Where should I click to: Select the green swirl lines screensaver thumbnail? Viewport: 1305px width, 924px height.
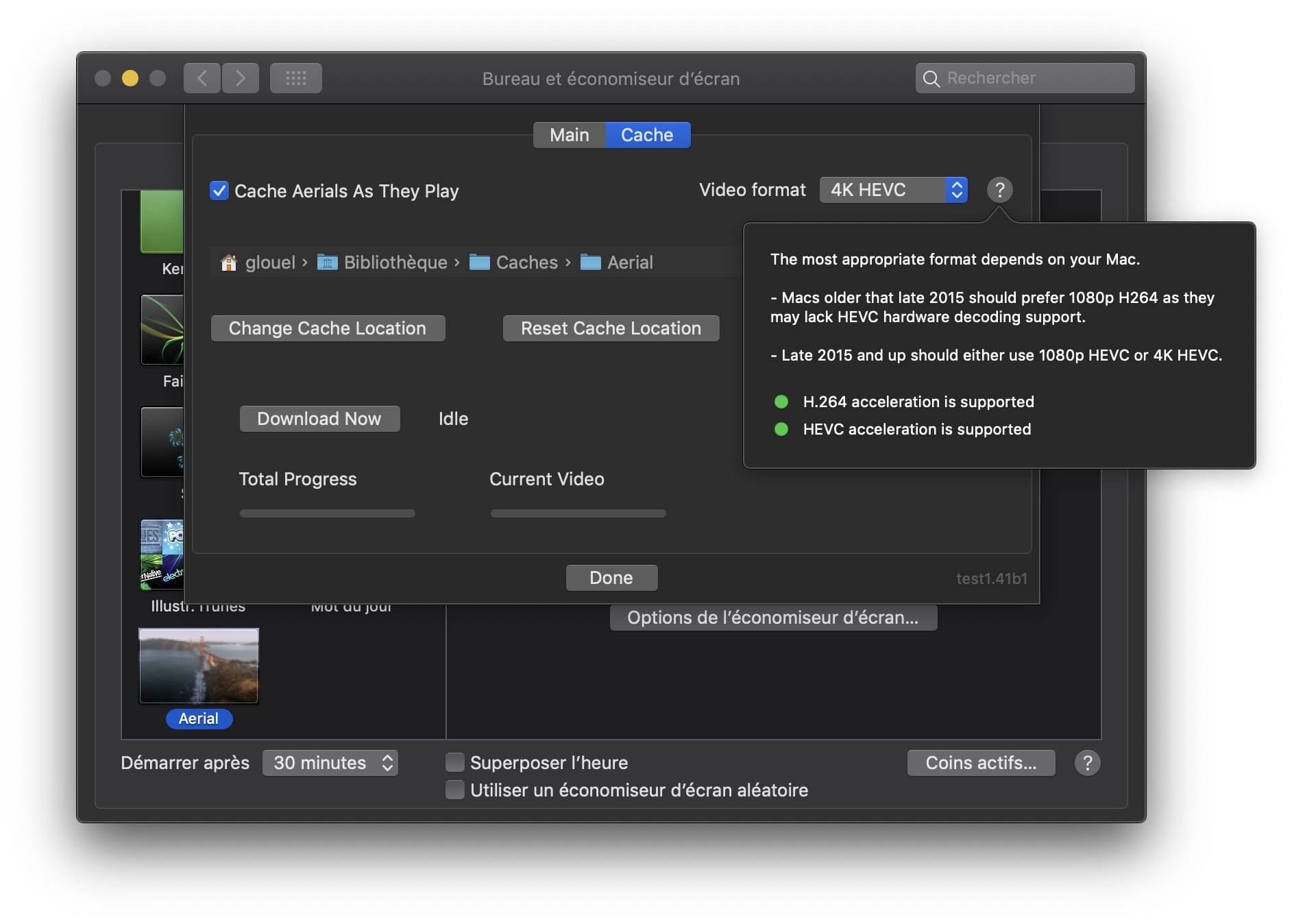click(x=162, y=330)
